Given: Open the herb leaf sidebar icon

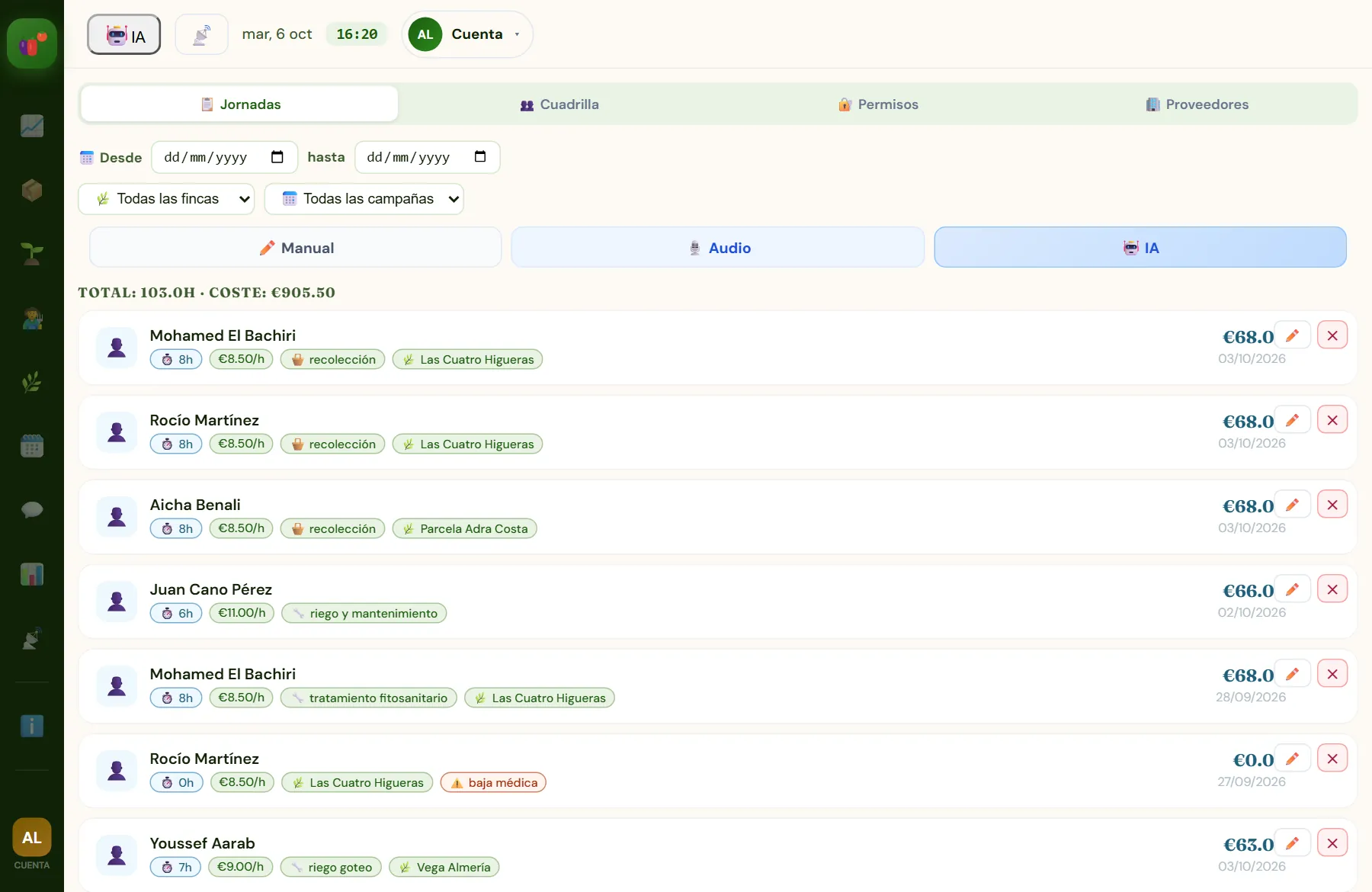Looking at the screenshot, I should tap(32, 382).
